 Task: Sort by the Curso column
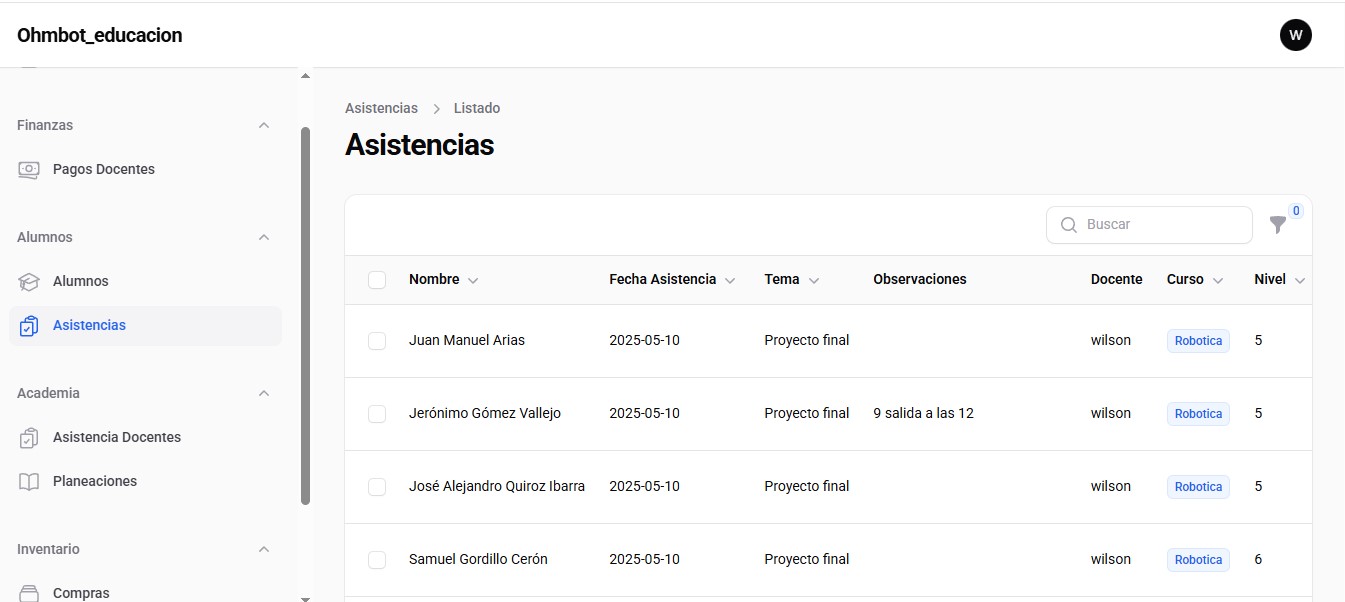(x=1195, y=280)
